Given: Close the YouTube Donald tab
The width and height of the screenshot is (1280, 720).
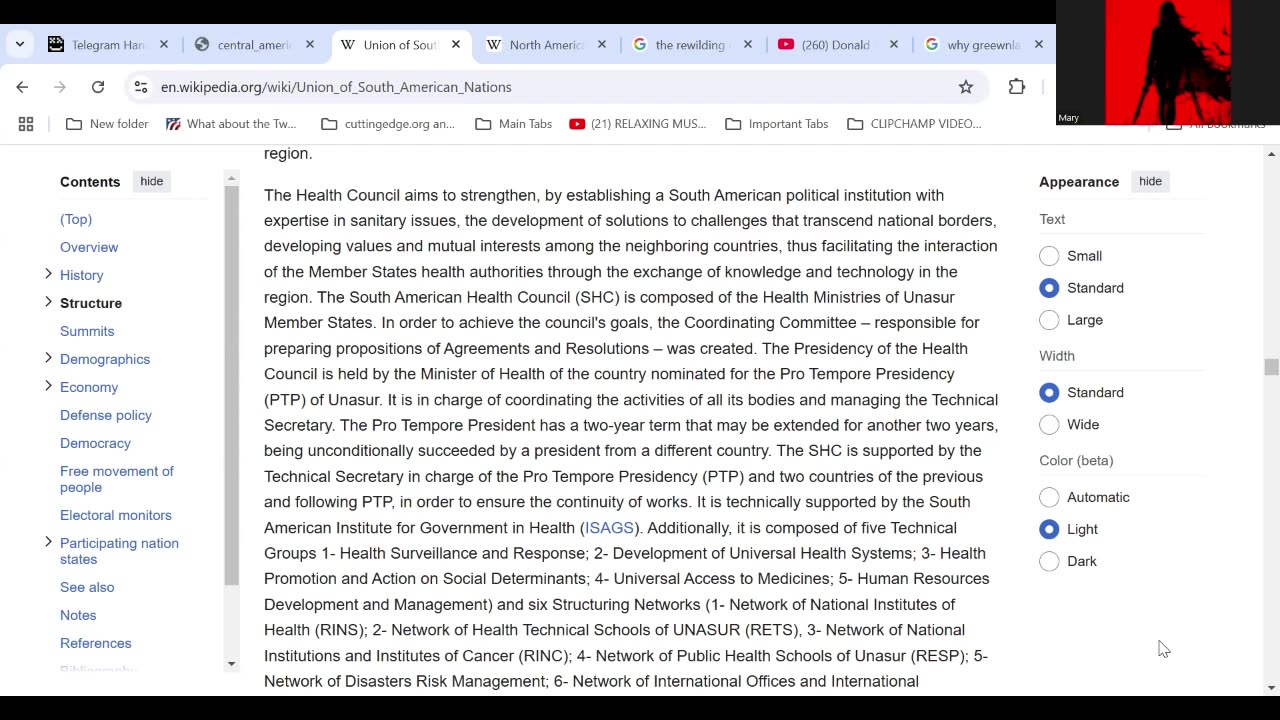Looking at the screenshot, I should tap(894, 45).
